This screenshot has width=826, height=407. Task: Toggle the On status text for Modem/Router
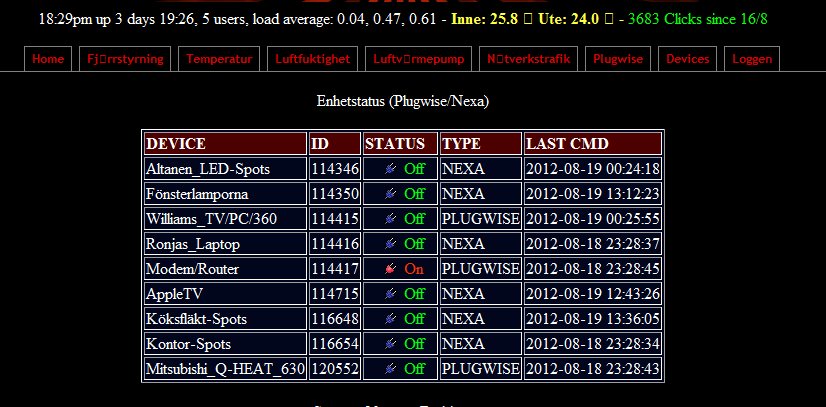[x=413, y=269]
